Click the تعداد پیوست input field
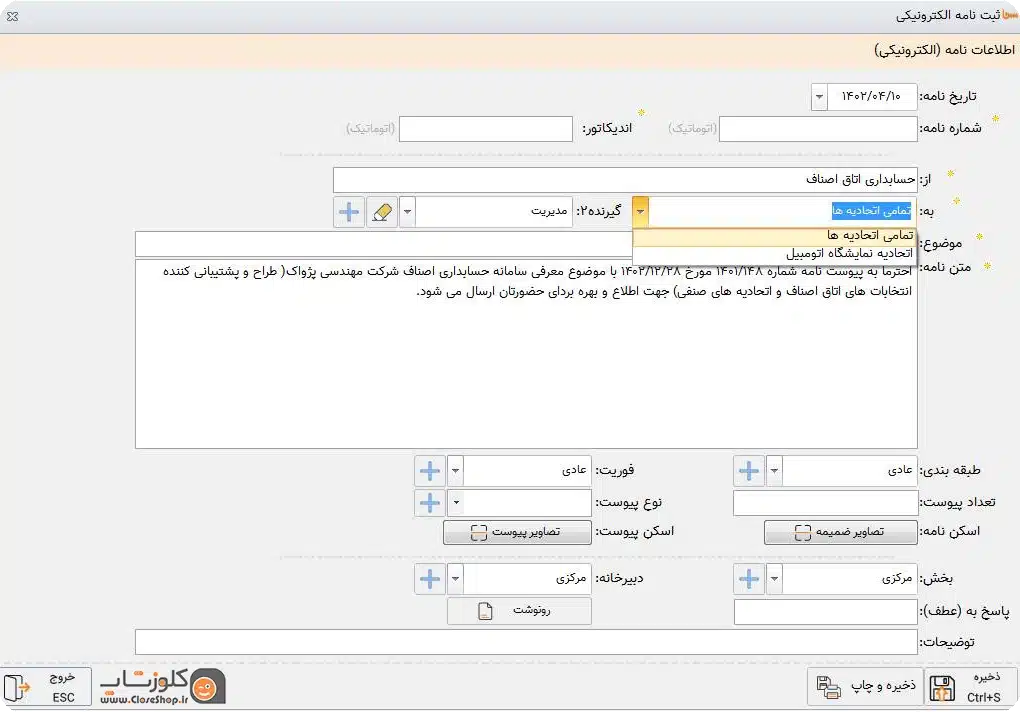The width and height of the screenshot is (1020, 712). [825, 503]
